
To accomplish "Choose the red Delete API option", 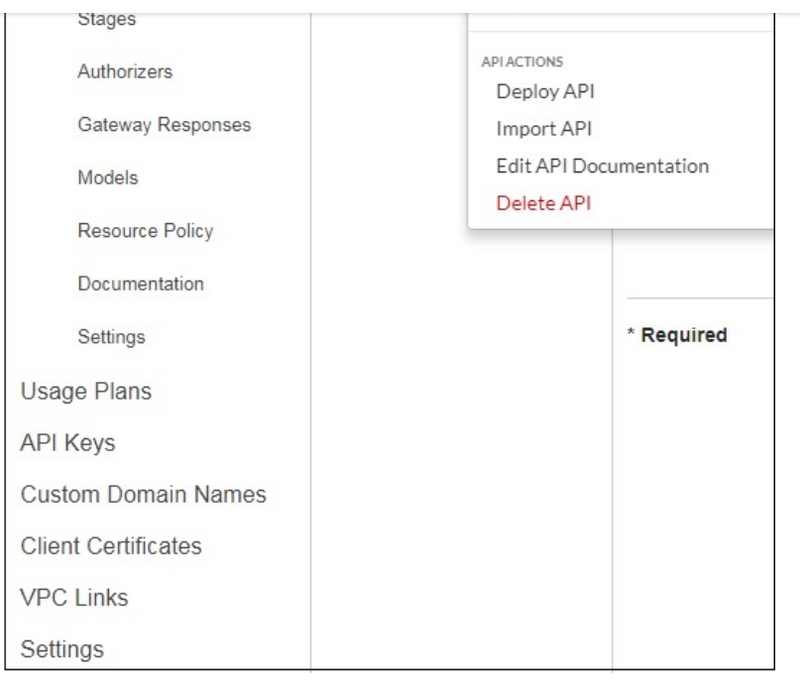I will point(544,203).
